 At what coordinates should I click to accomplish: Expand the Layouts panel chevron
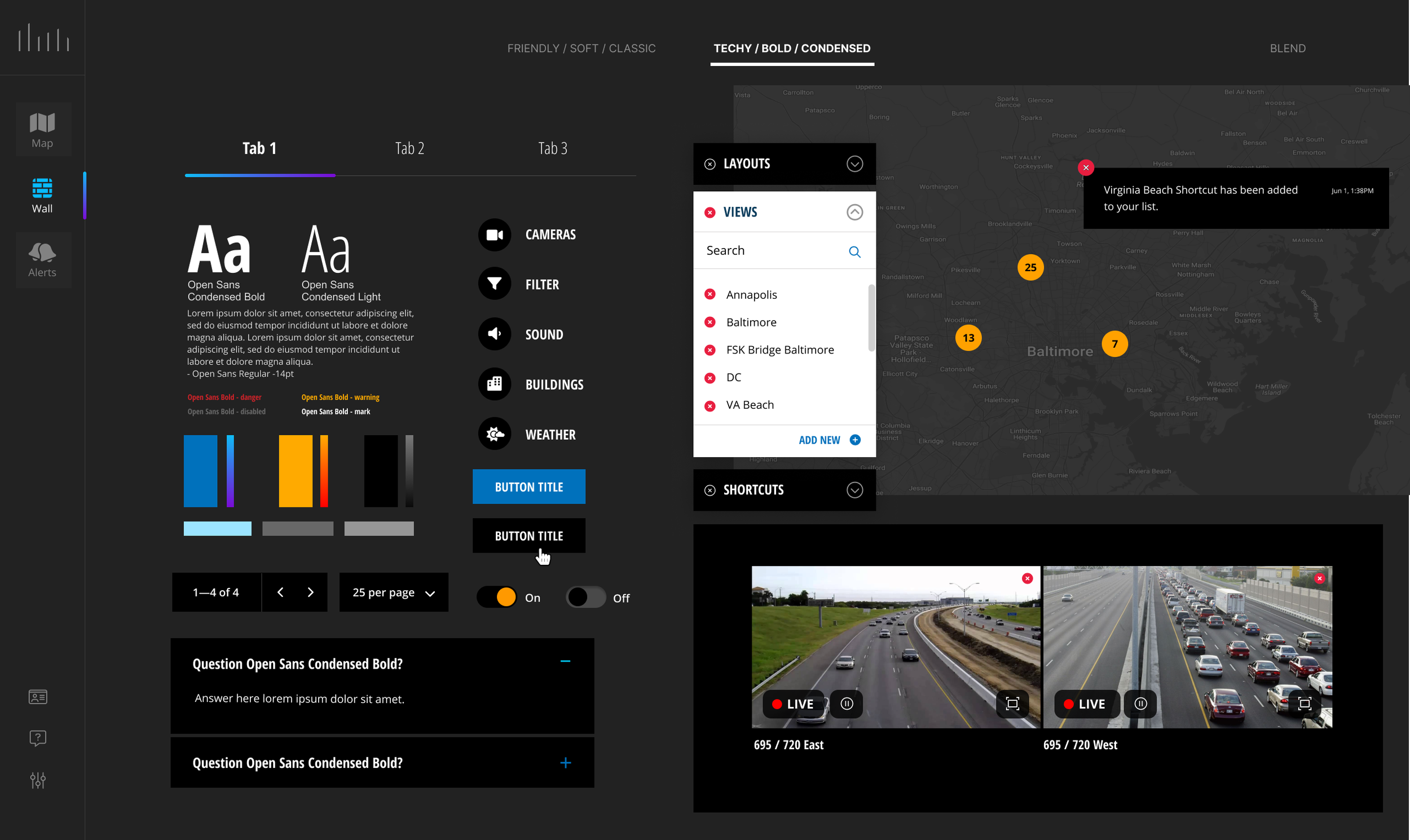point(854,164)
